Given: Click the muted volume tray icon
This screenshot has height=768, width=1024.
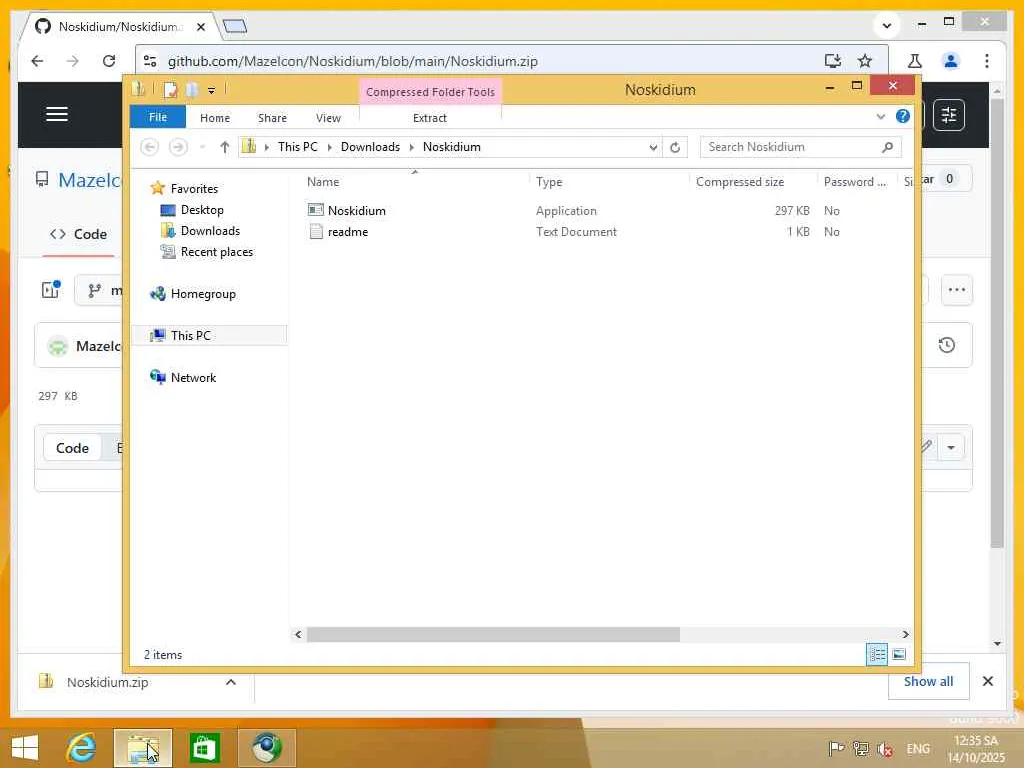Looking at the screenshot, I should [x=884, y=749].
